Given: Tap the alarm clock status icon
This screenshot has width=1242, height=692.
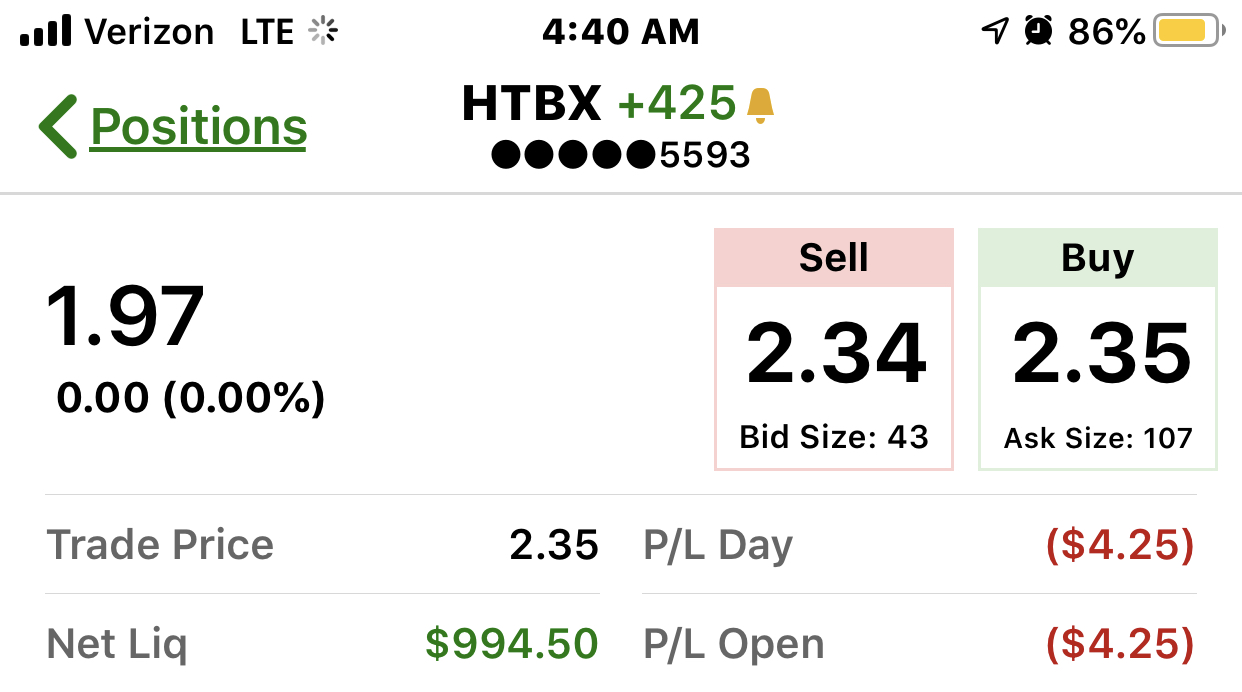Looking at the screenshot, I should click(x=1039, y=32).
